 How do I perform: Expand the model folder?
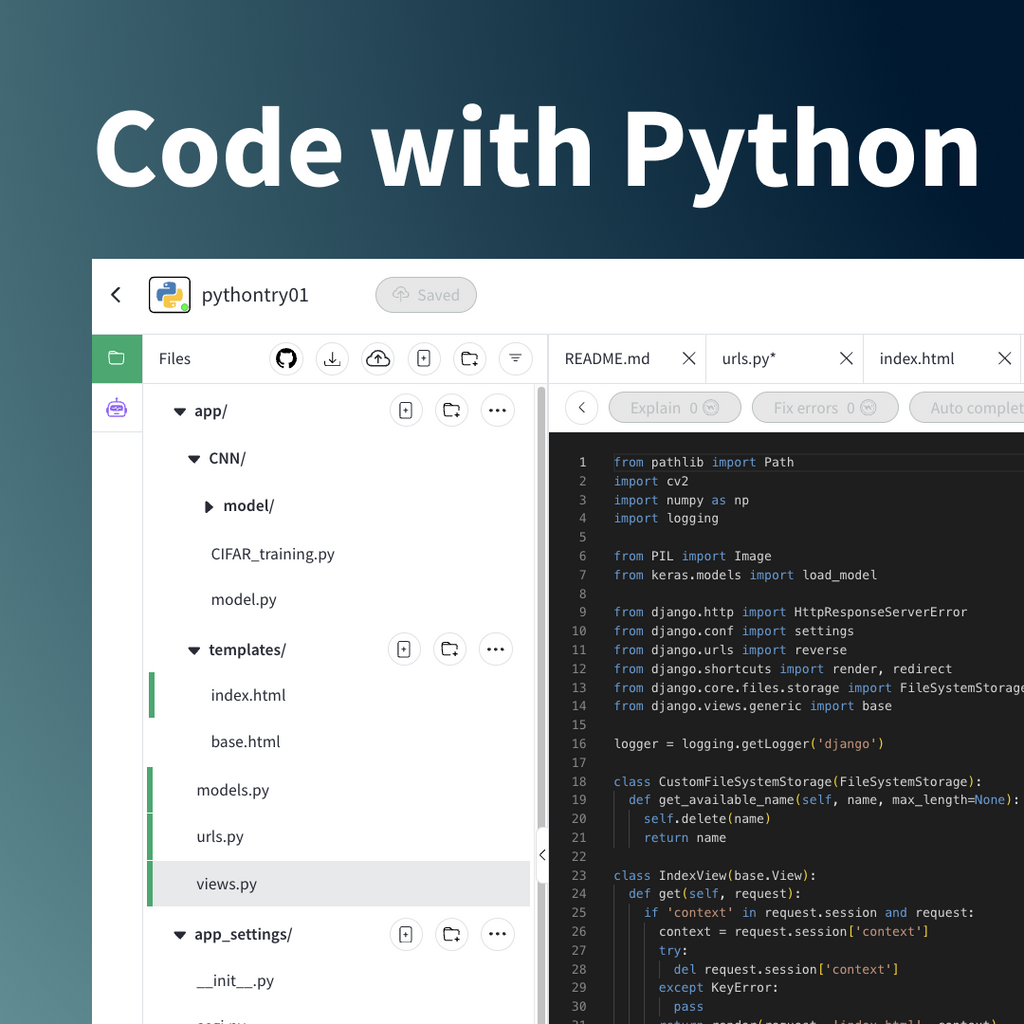click(x=208, y=506)
